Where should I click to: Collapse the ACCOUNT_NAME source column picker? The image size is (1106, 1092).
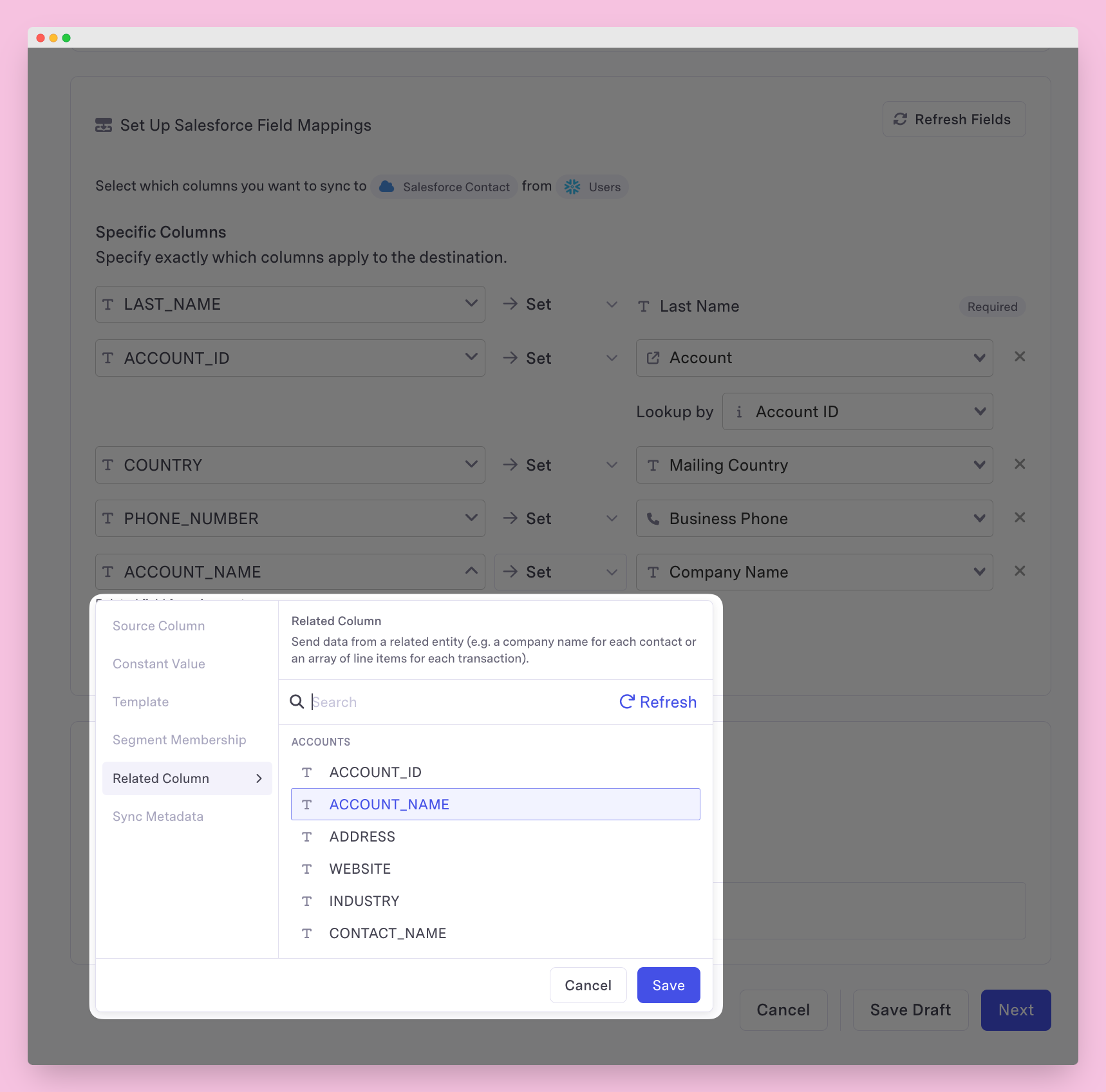pos(471,571)
